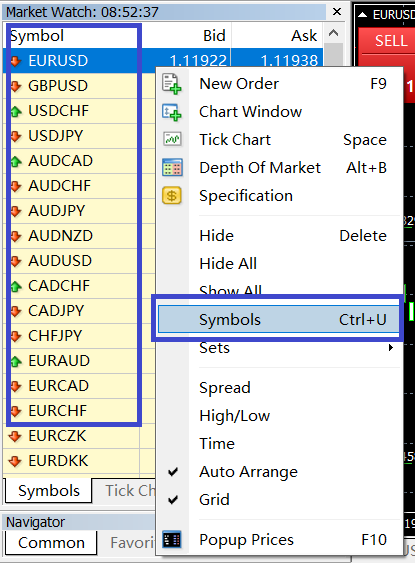Select the EURCZK row
Viewport: 415px width, 563px height.
(x=79, y=436)
